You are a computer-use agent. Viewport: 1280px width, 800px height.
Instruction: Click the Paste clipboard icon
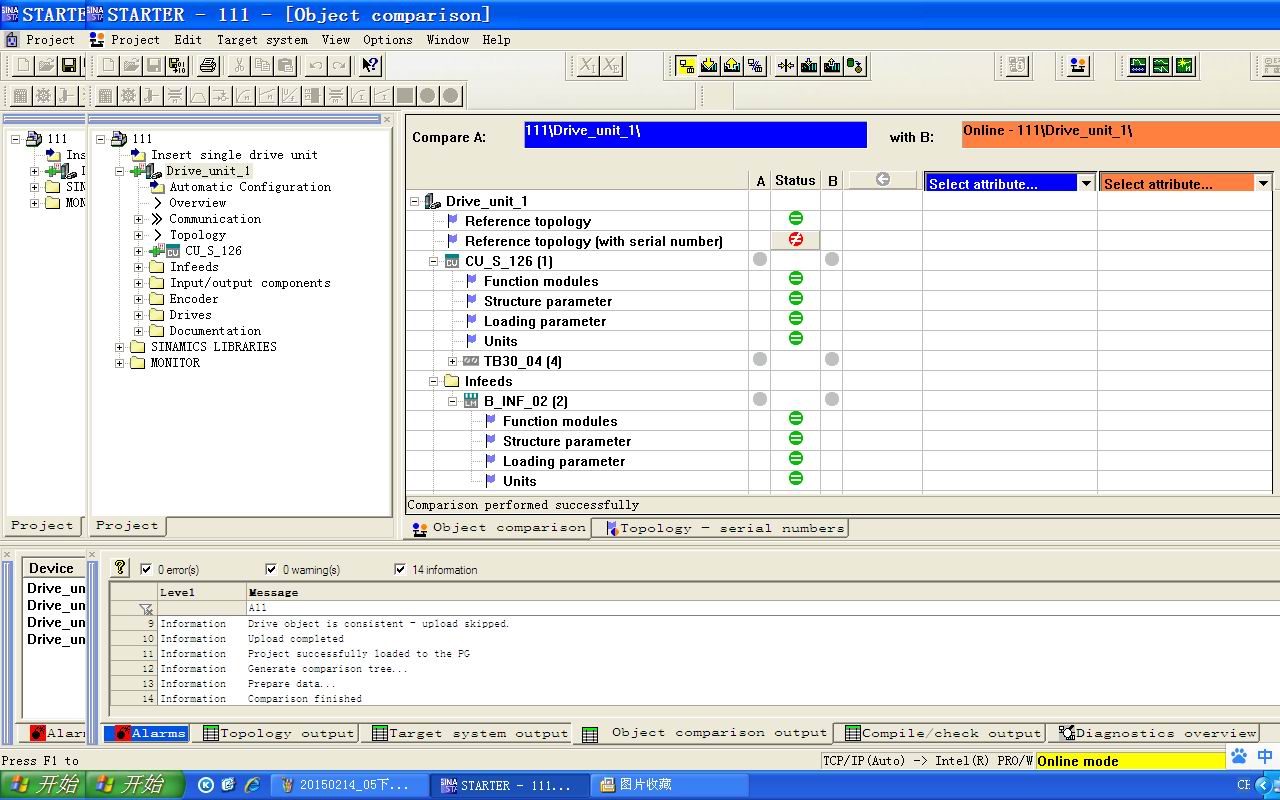285,66
